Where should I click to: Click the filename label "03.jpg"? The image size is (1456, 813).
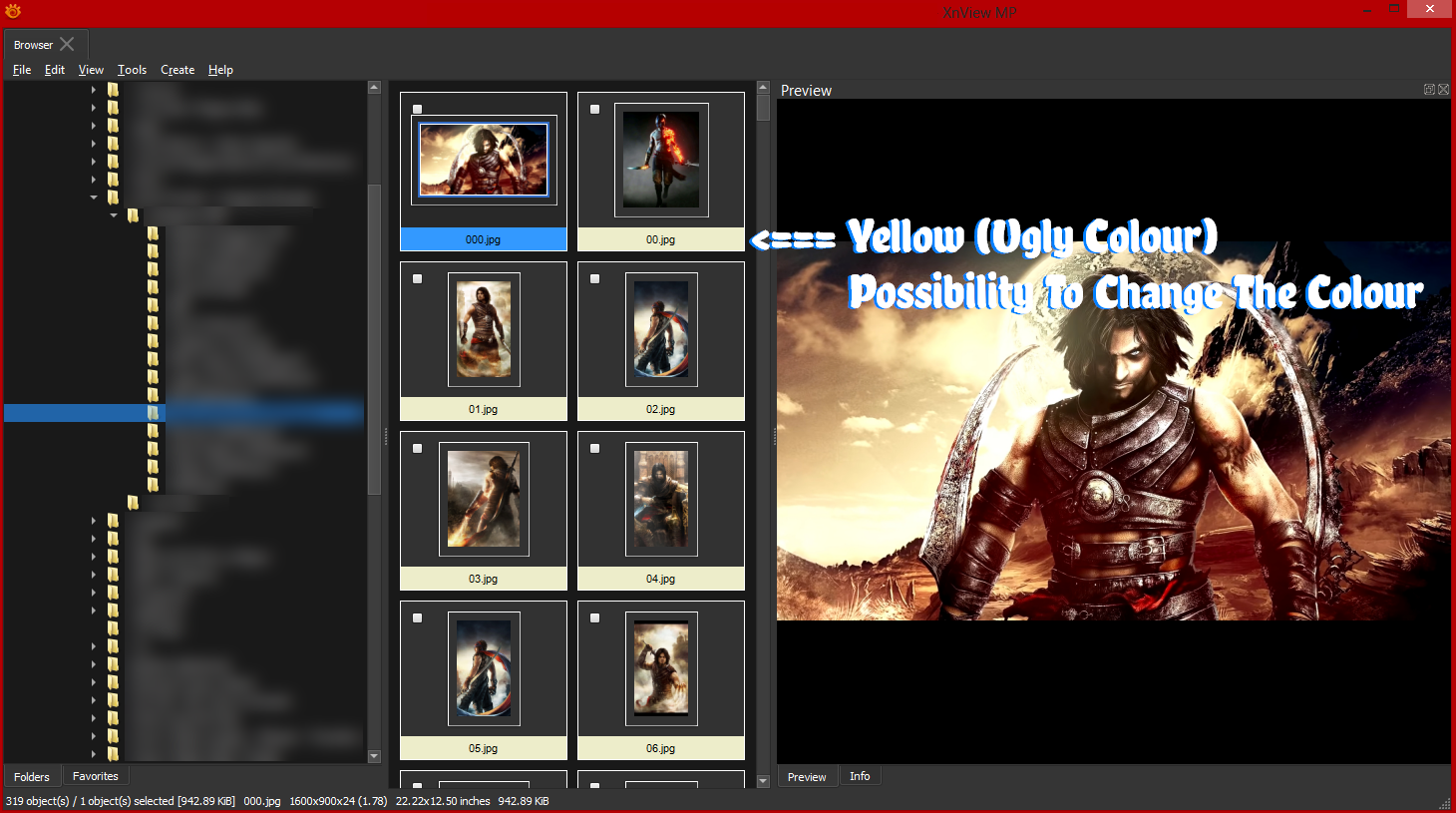[483, 579]
